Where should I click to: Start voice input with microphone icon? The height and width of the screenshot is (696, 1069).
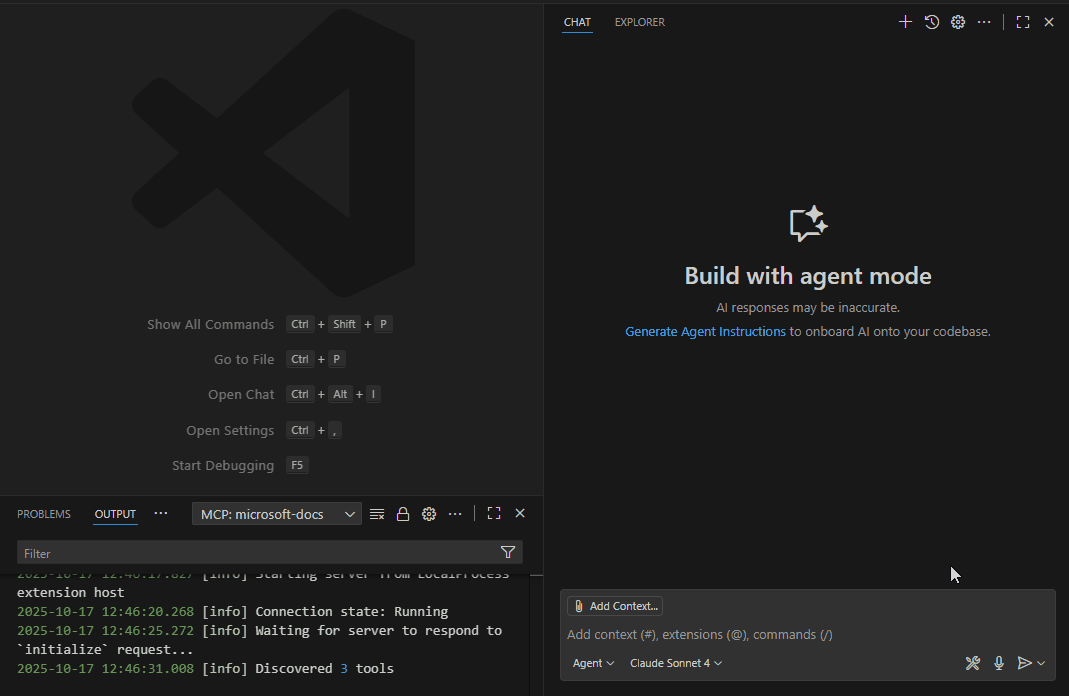tap(999, 663)
